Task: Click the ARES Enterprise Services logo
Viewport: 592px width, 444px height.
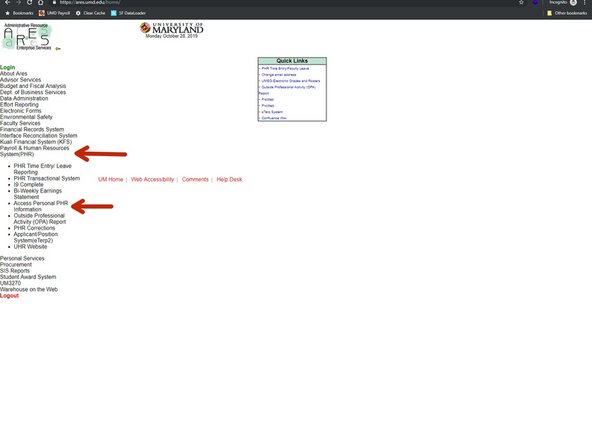Action: pos(28,37)
